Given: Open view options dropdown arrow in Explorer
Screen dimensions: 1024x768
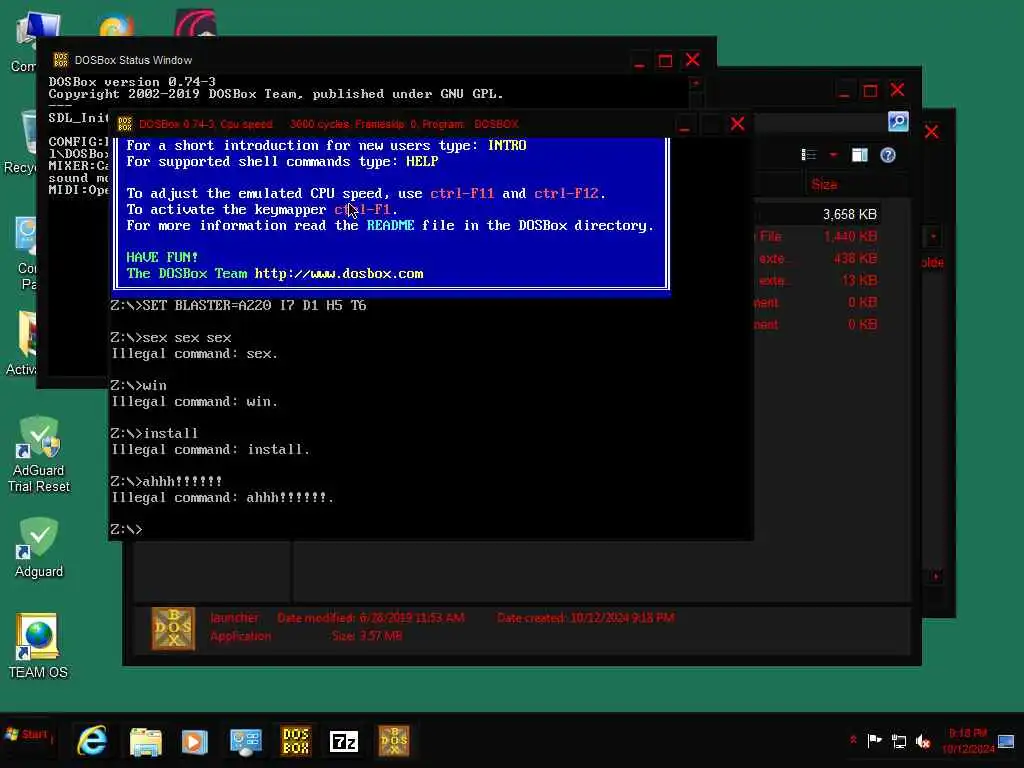Looking at the screenshot, I should click(833, 155).
